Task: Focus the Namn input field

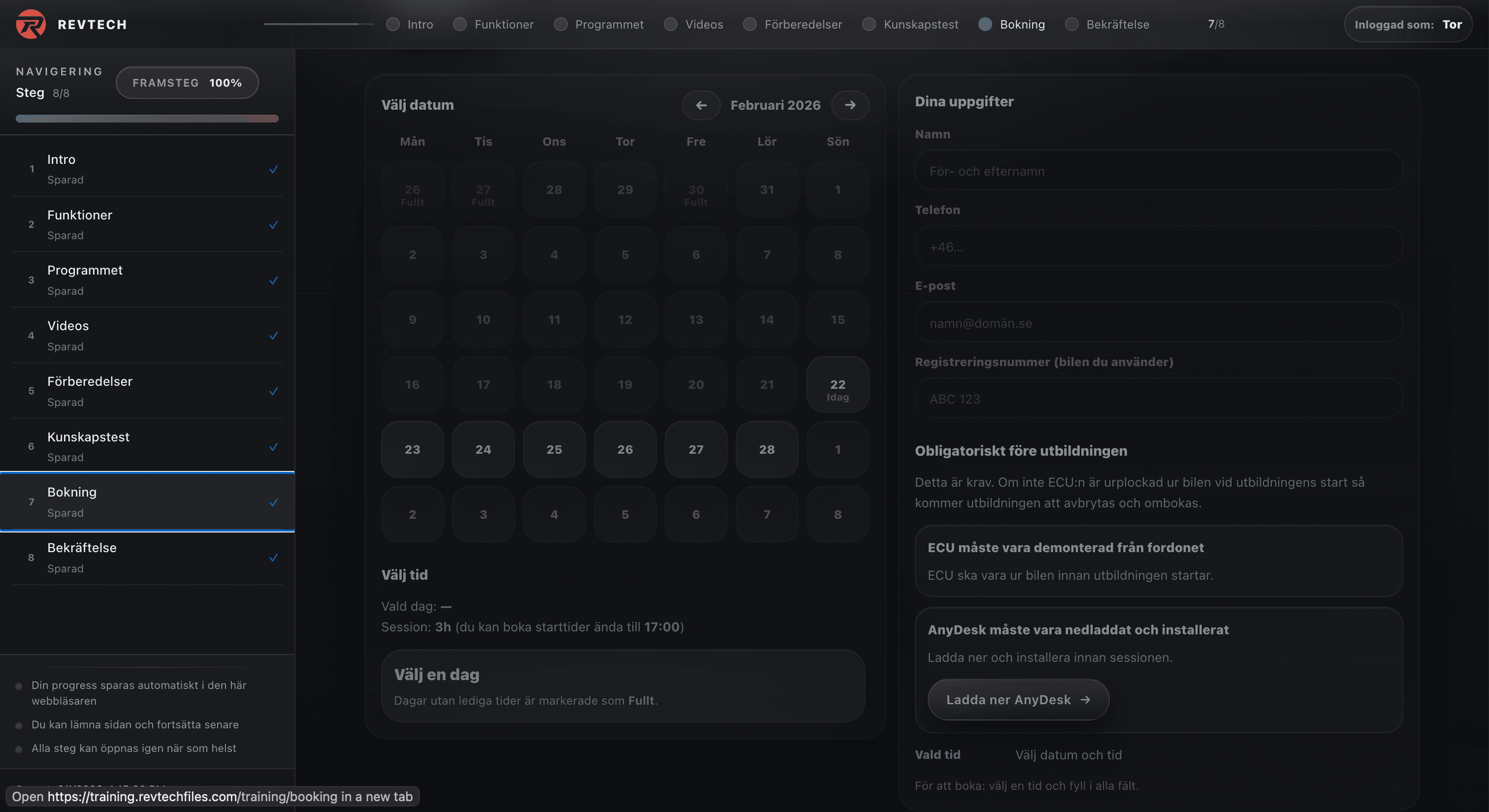Action: click(1158, 171)
